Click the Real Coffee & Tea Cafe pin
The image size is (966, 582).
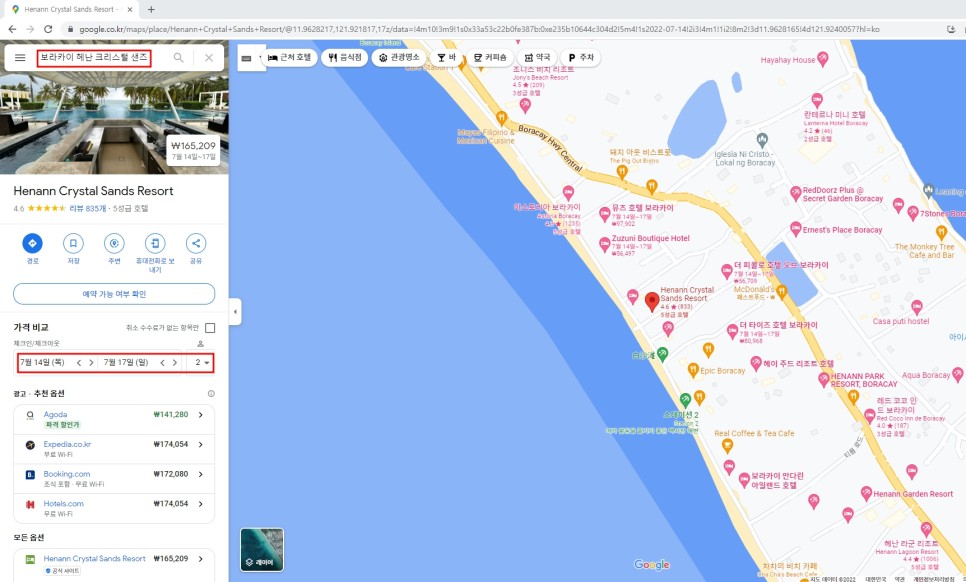coord(727,446)
